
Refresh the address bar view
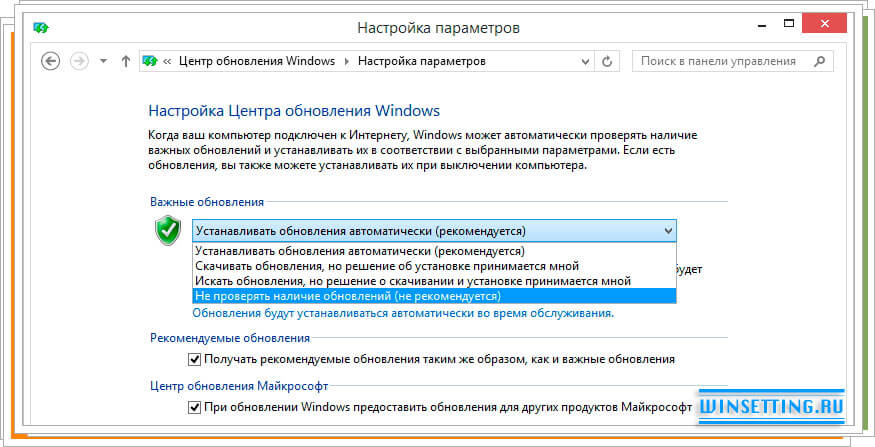pos(605,61)
